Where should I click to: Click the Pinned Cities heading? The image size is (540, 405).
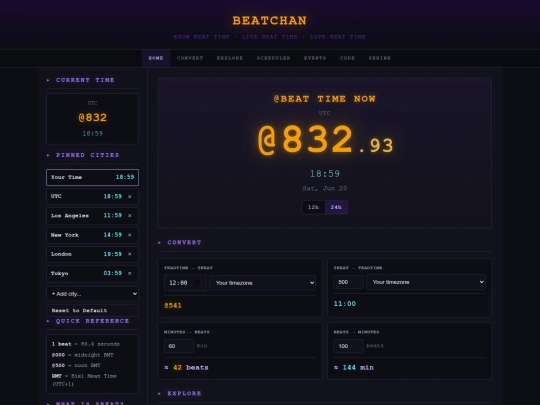pos(87,155)
